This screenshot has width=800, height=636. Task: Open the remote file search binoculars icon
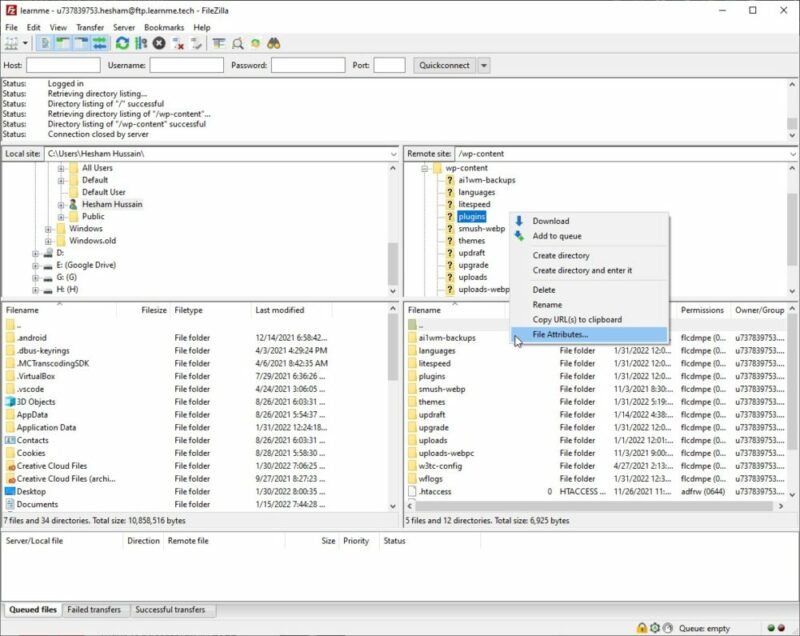273,43
